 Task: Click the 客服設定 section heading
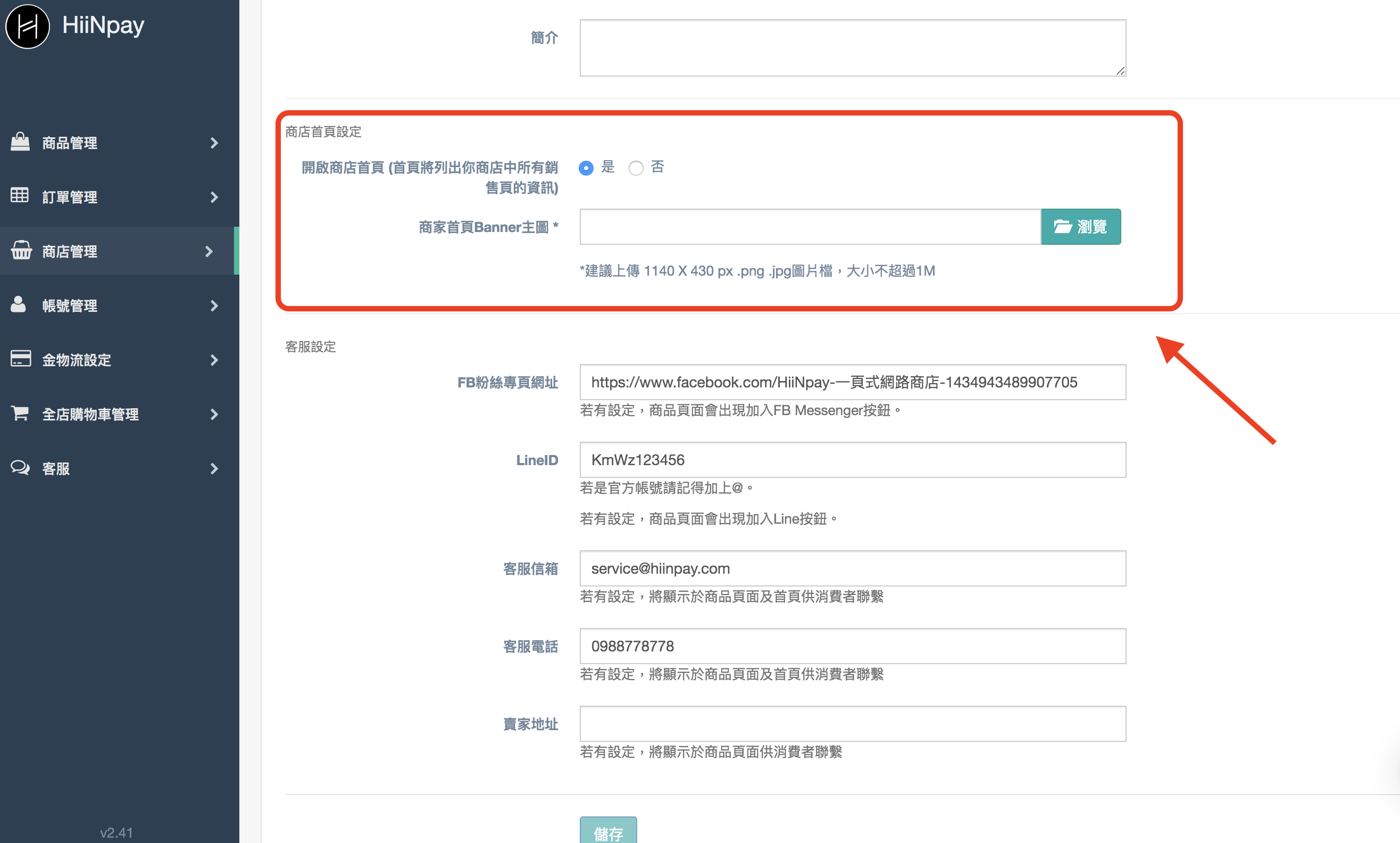pos(311,346)
